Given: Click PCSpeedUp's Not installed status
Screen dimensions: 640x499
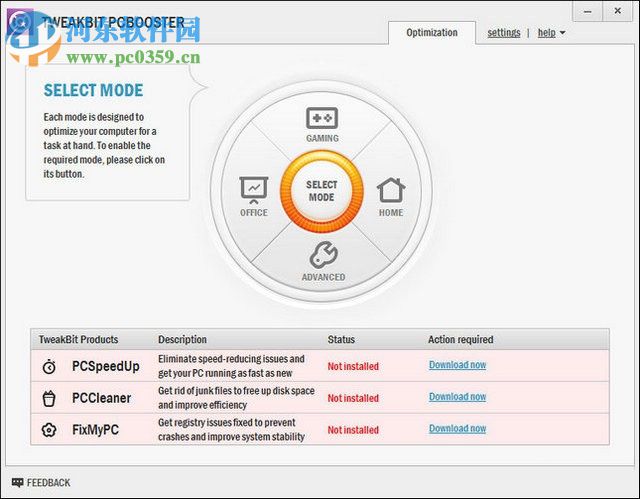Looking at the screenshot, I should tap(353, 366).
